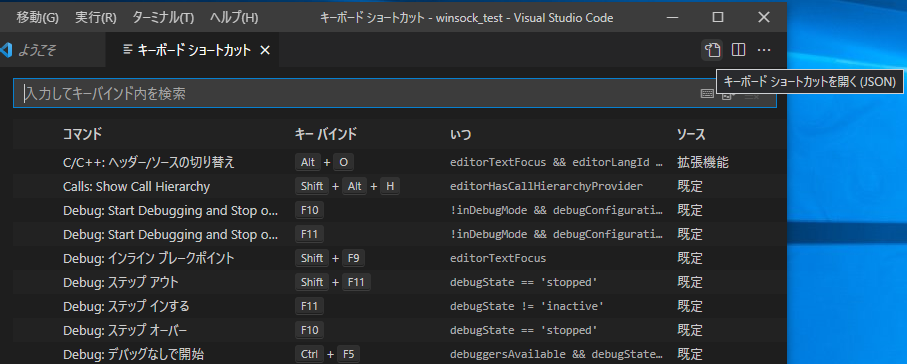This screenshot has width=907, height=364.
Task: Toggle record keys mode in search box
Action: tap(707, 94)
